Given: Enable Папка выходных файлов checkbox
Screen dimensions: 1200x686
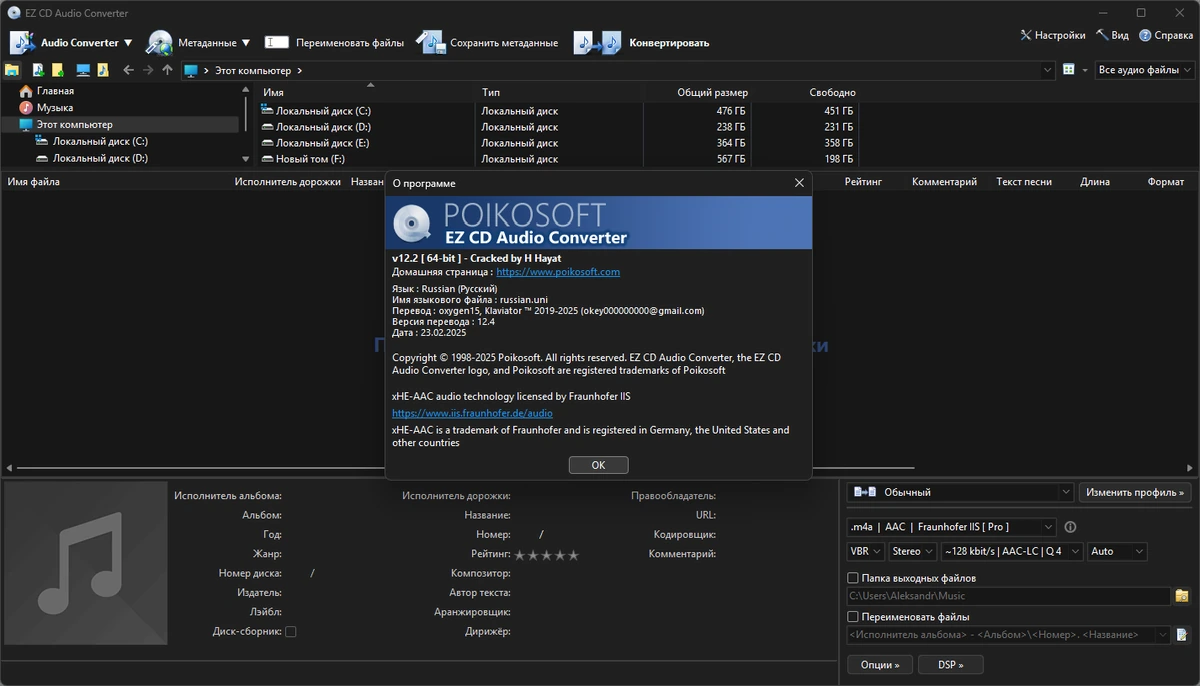Looking at the screenshot, I should click(853, 578).
